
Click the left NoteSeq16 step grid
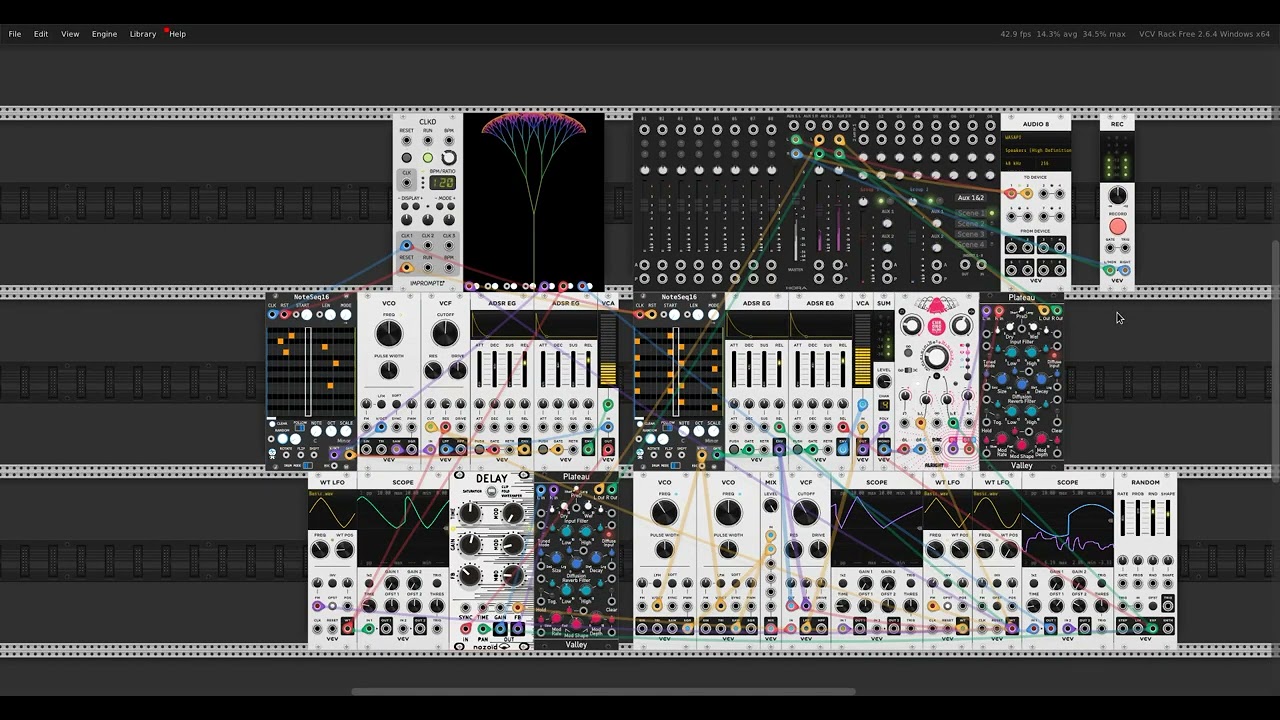point(311,370)
